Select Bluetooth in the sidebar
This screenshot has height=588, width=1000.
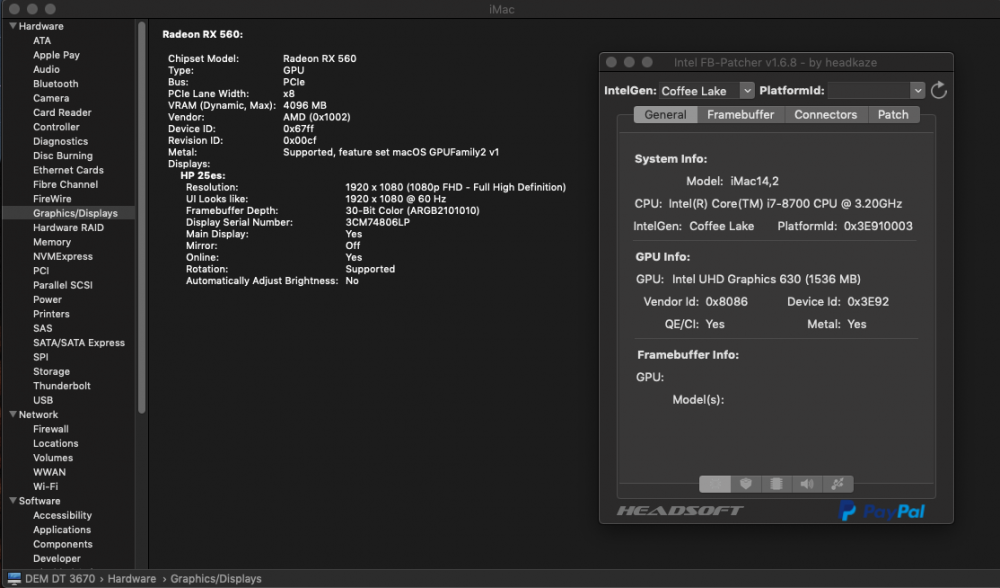pos(55,84)
